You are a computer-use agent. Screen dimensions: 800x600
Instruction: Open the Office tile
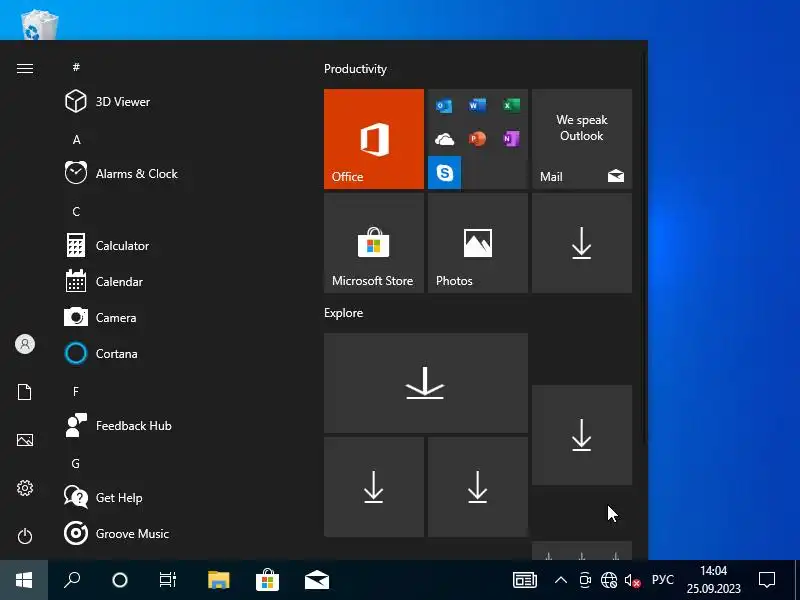373,139
